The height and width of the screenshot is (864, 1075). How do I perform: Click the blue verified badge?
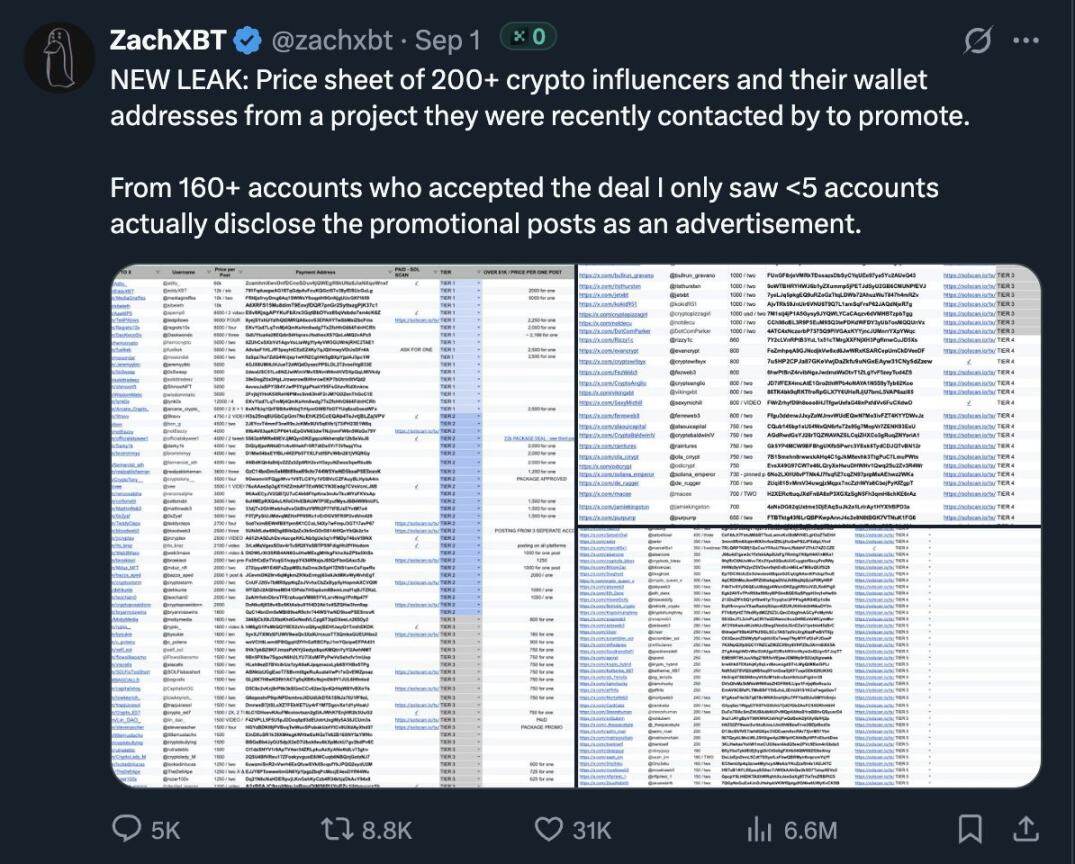point(247,41)
